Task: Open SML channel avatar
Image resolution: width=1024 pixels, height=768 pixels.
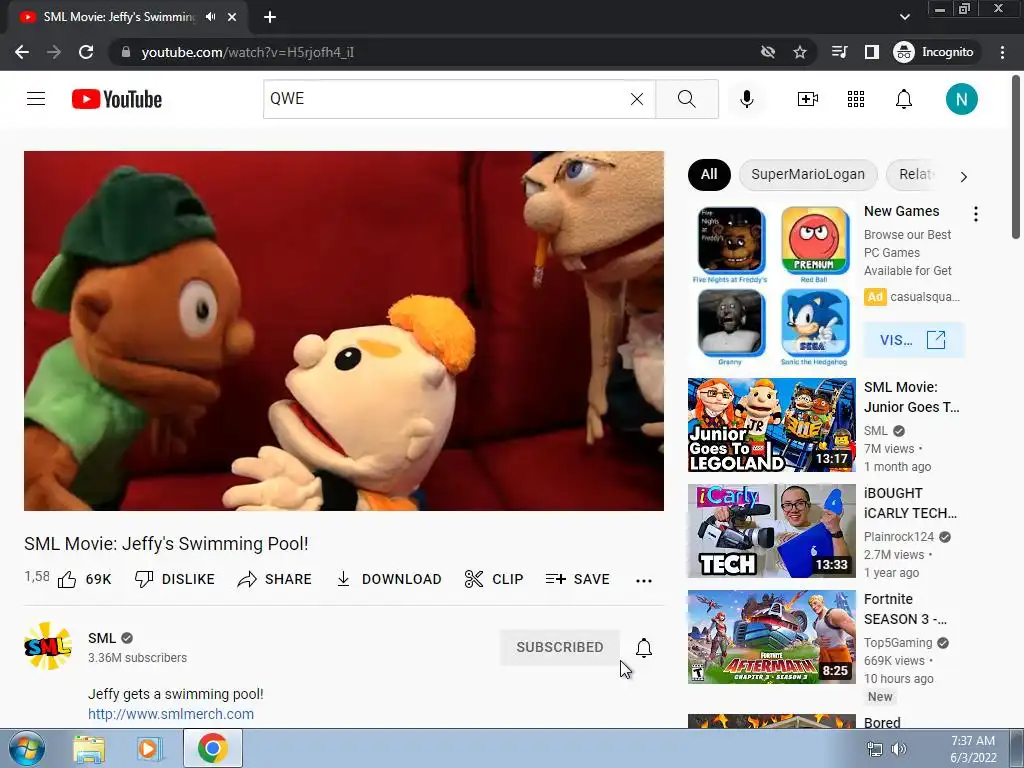Action: (x=48, y=646)
